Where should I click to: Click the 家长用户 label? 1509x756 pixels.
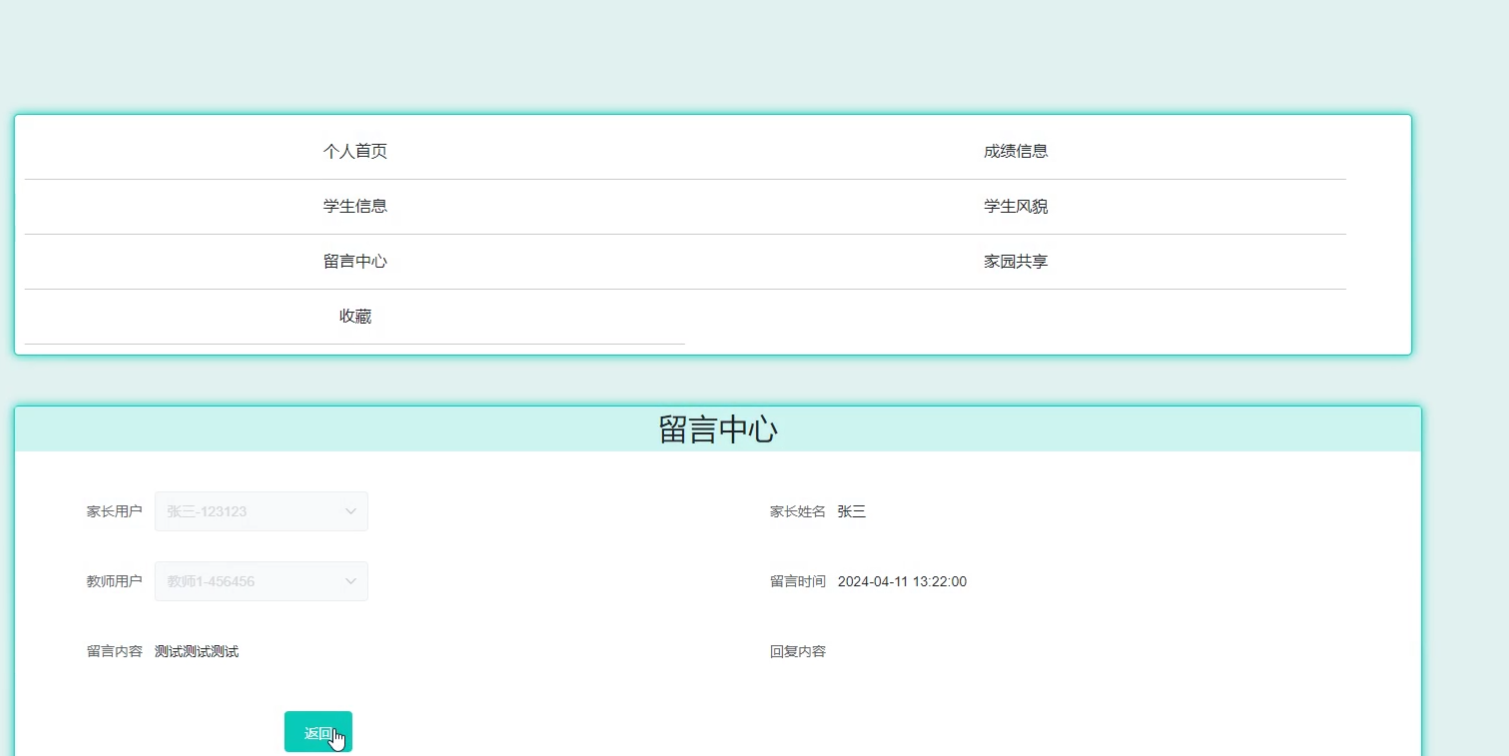click(115, 511)
